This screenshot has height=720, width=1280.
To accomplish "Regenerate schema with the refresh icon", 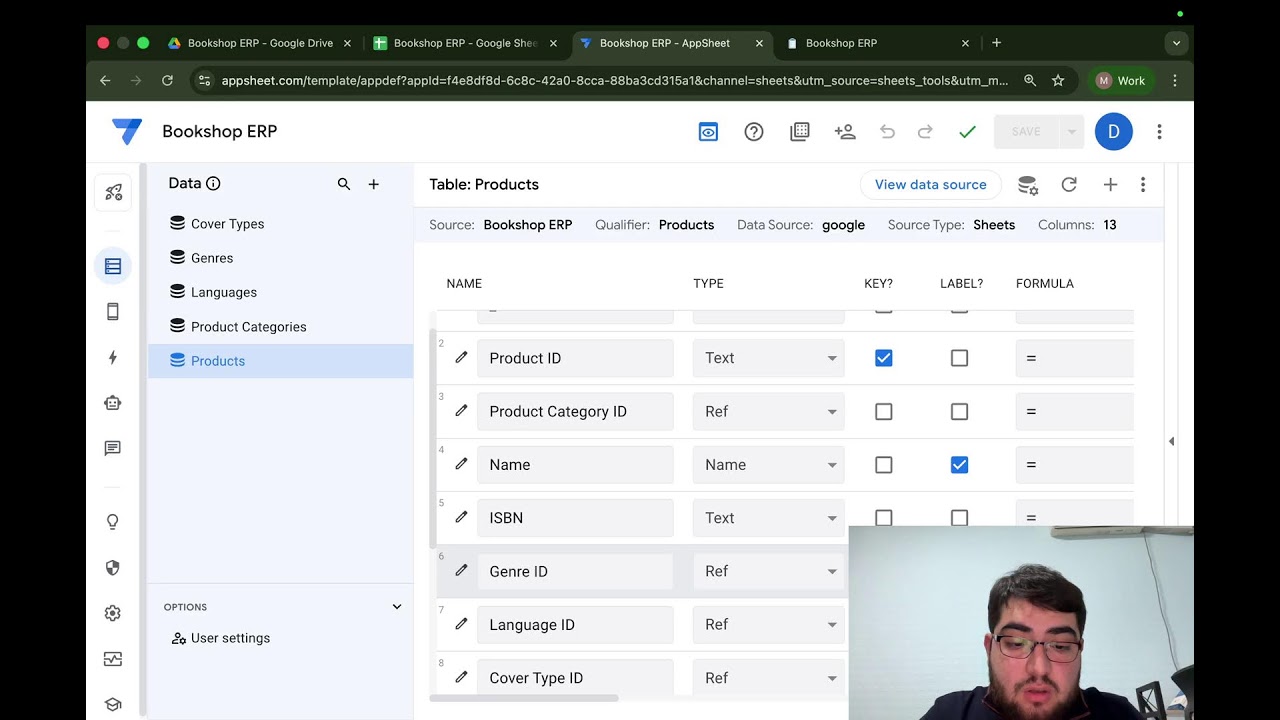I will pos(1069,185).
